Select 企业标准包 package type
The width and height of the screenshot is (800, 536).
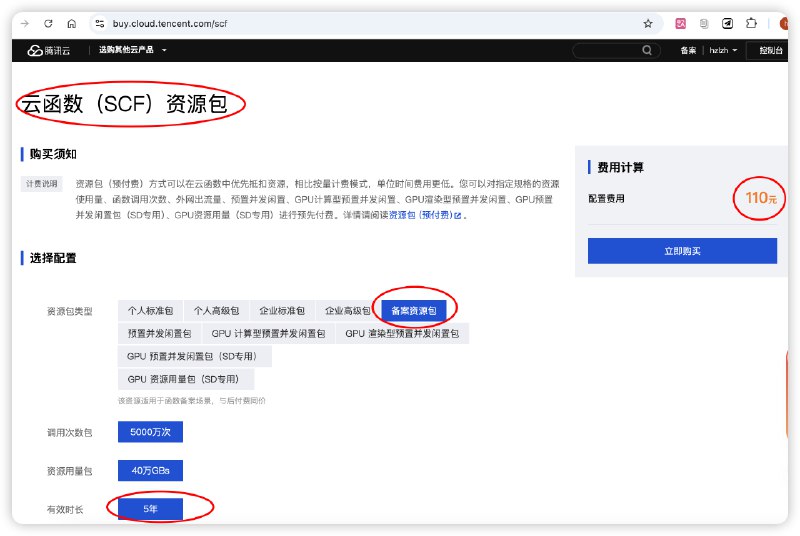click(x=282, y=311)
